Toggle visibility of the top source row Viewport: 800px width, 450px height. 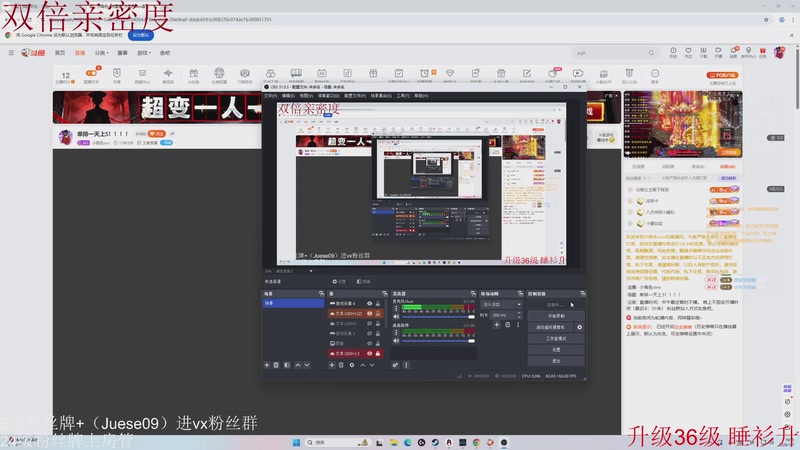[x=369, y=304]
